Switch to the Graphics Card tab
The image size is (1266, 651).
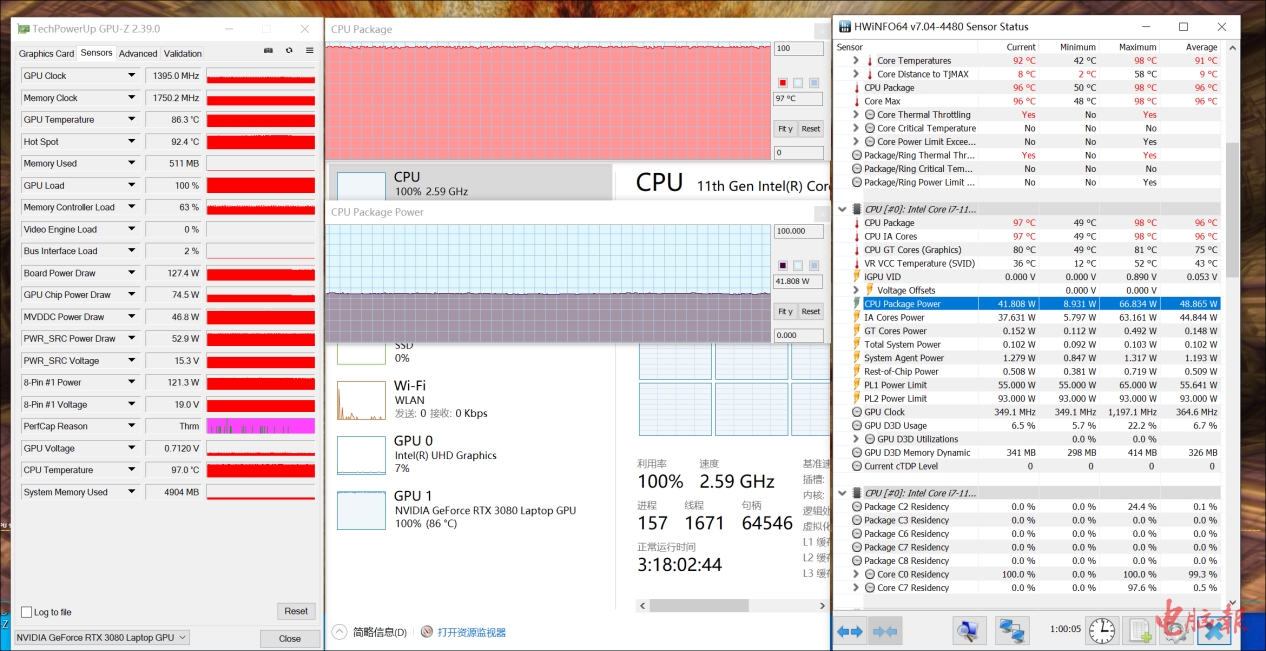point(46,54)
